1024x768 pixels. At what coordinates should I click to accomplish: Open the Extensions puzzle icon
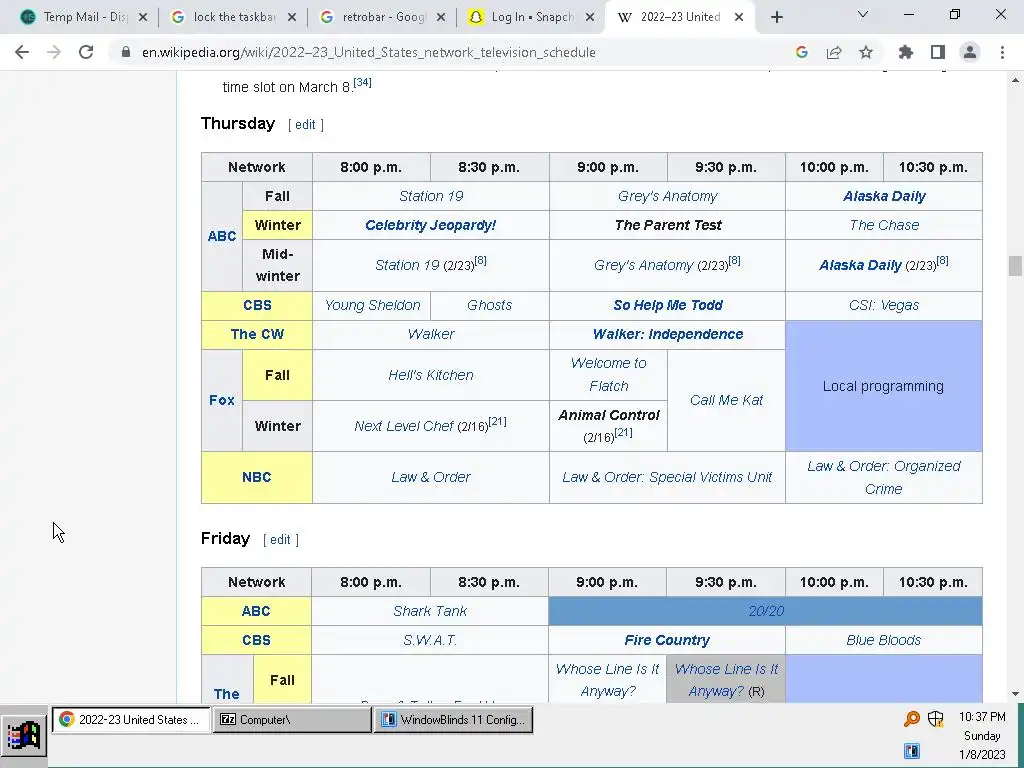(906, 52)
